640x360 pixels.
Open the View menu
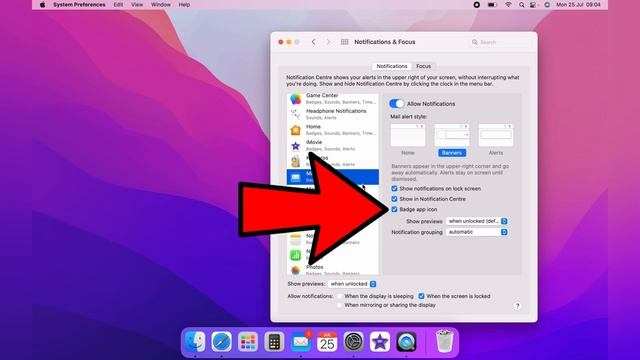[x=137, y=5]
